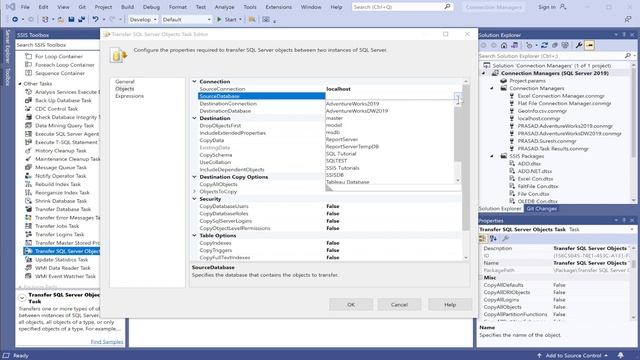Open the Develop configuration dropdown

(143, 19)
